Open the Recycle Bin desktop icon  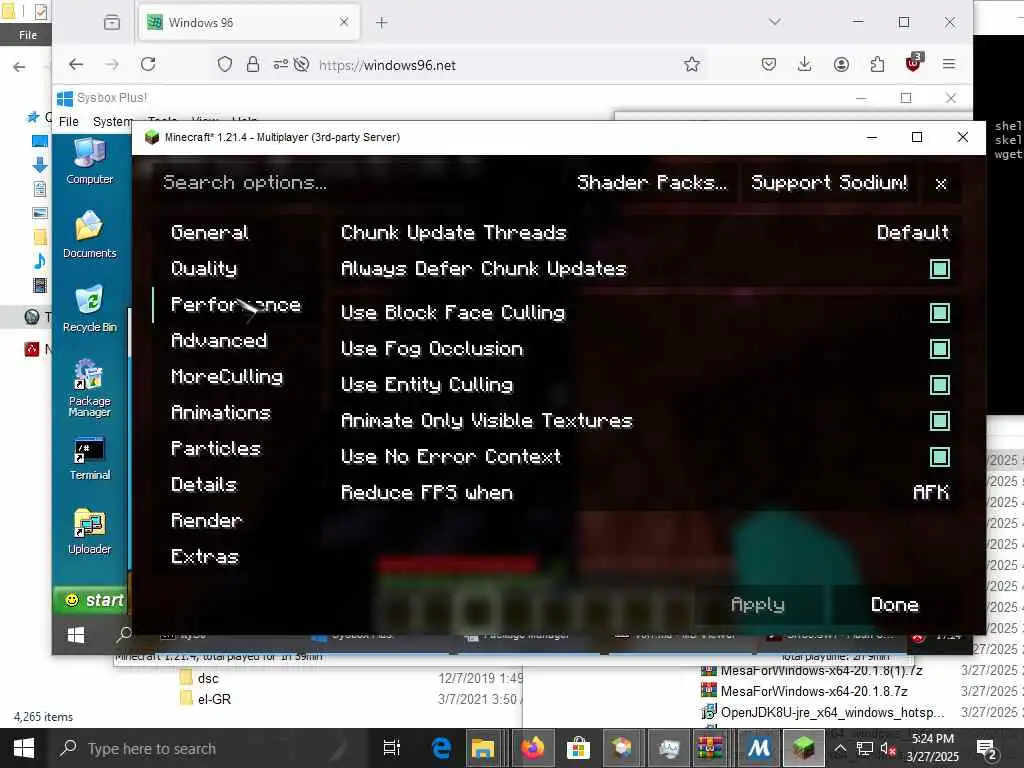pos(89,308)
